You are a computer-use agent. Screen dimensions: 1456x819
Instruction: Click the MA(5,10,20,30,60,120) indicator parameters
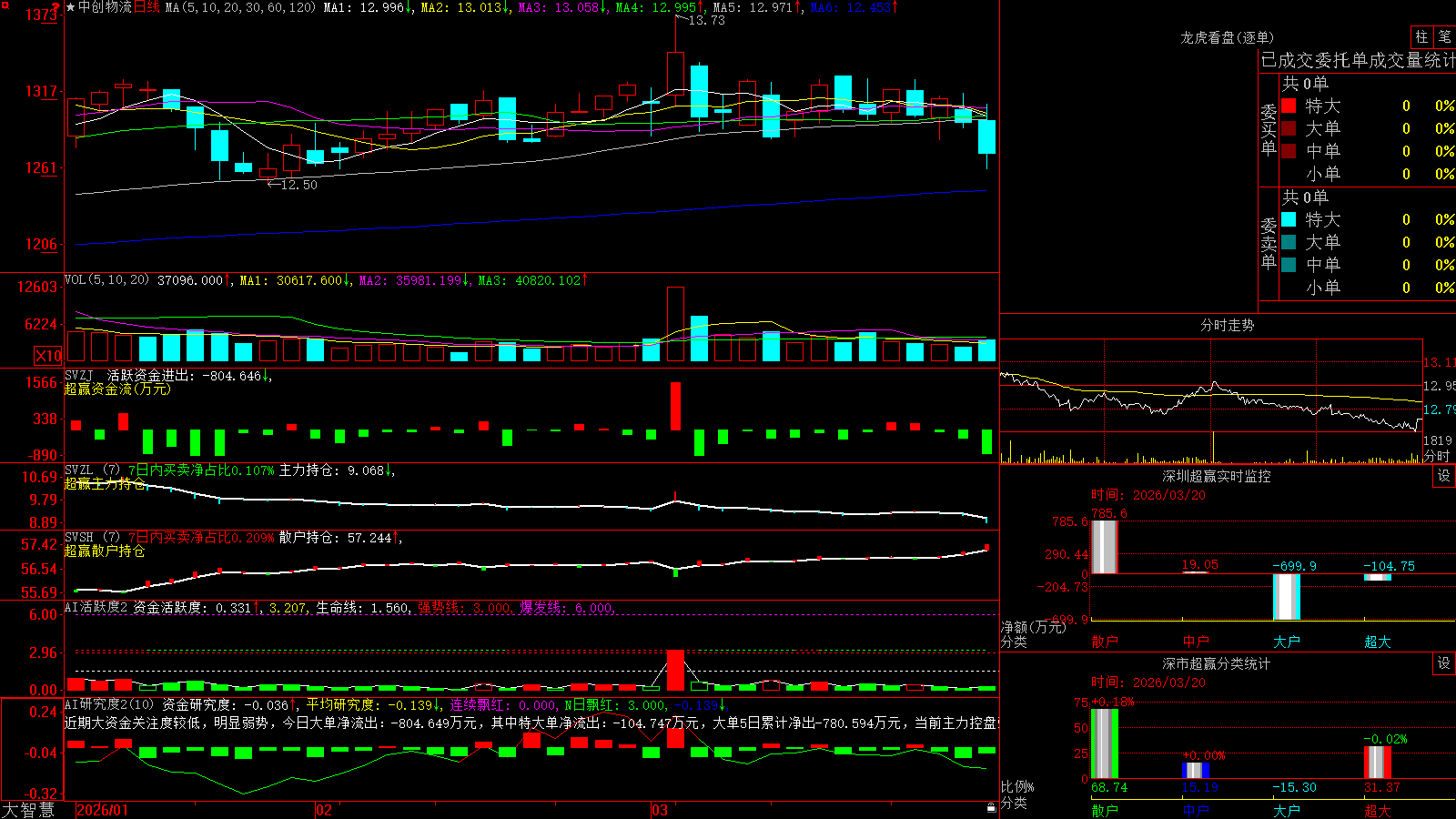tap(240, 7)
